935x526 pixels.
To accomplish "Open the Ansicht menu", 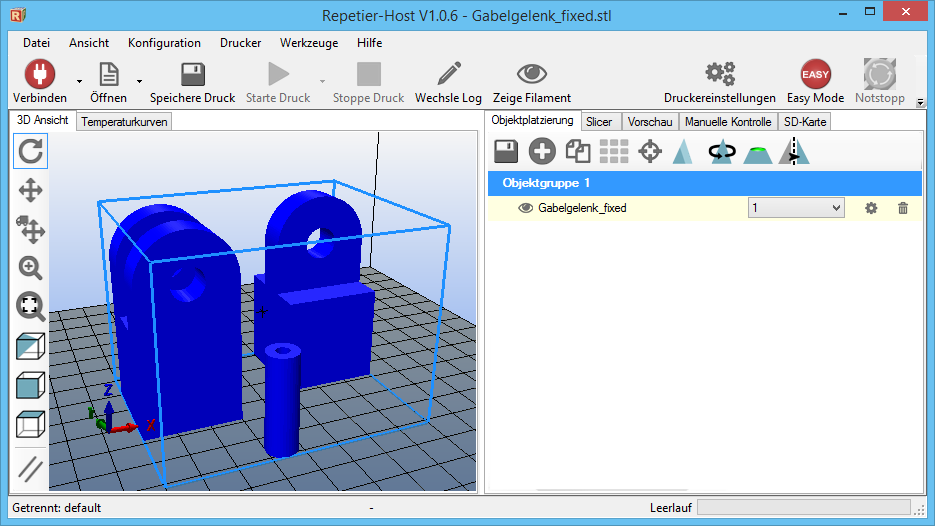I will pyautogui.click(x=89, y=43).
